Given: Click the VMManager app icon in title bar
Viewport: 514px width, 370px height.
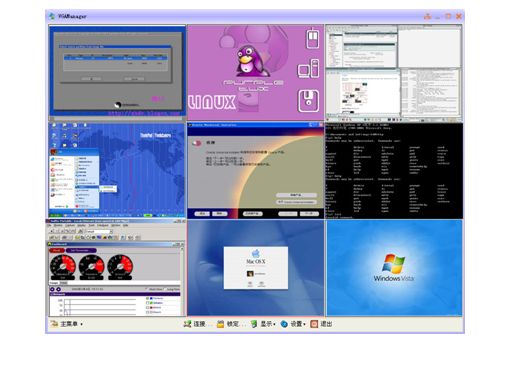Looking at the screenshot, I should [x=52, y=16].
